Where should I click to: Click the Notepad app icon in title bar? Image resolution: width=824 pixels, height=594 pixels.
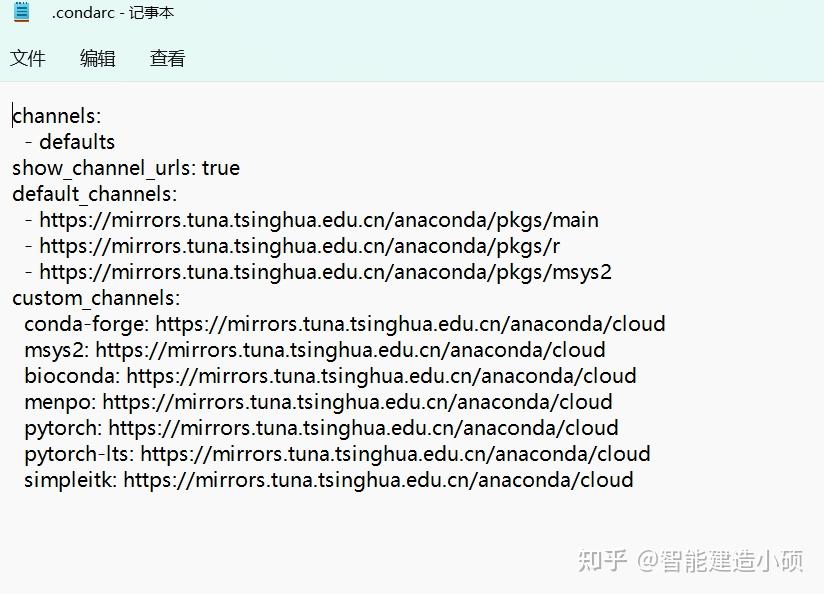(22, 12)
